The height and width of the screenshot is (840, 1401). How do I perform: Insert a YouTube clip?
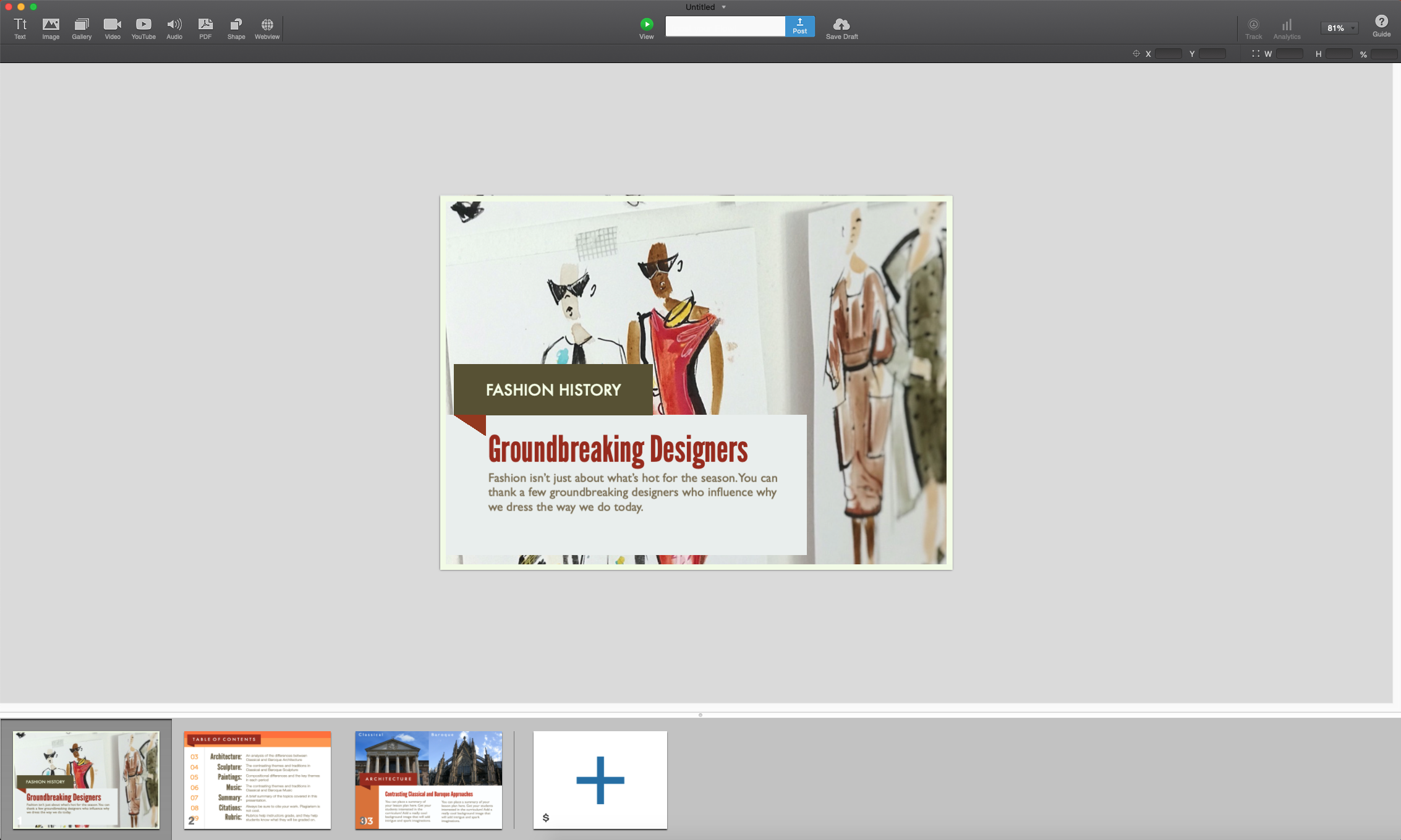pyautogui.click(x=143, y=28)
